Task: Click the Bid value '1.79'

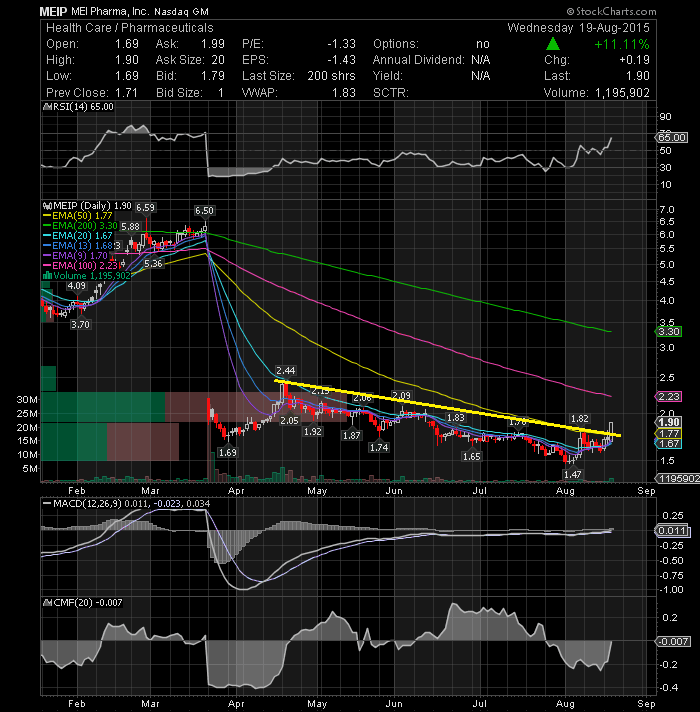Action: tap(213, 76)
